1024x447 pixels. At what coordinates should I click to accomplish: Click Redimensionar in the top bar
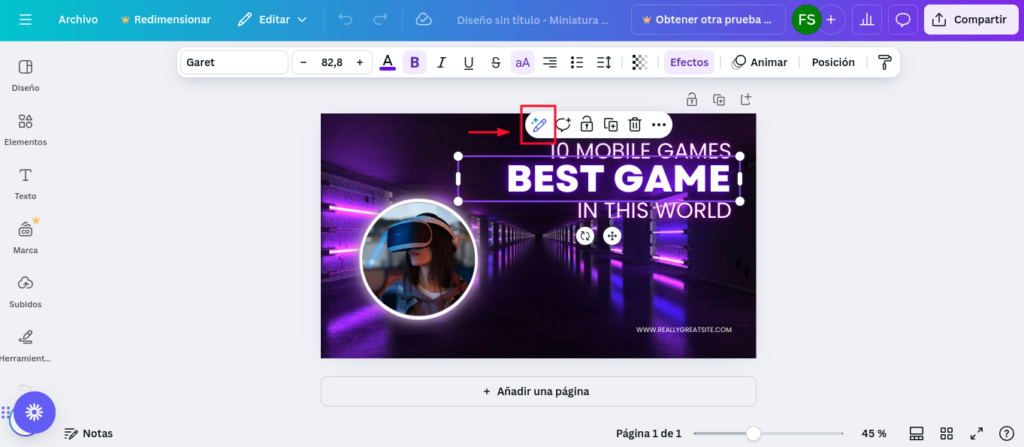coord(166,20)
